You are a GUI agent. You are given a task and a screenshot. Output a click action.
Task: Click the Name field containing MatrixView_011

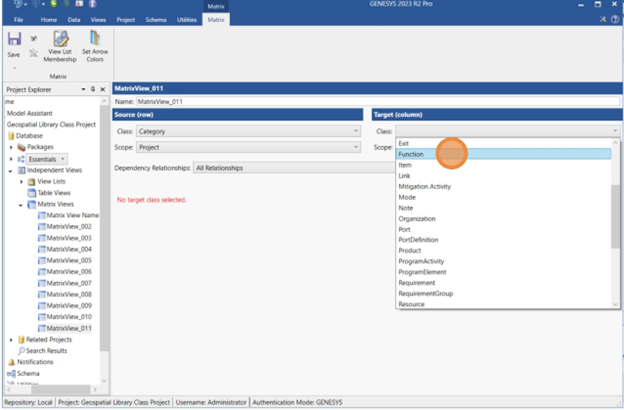[250, 102]
